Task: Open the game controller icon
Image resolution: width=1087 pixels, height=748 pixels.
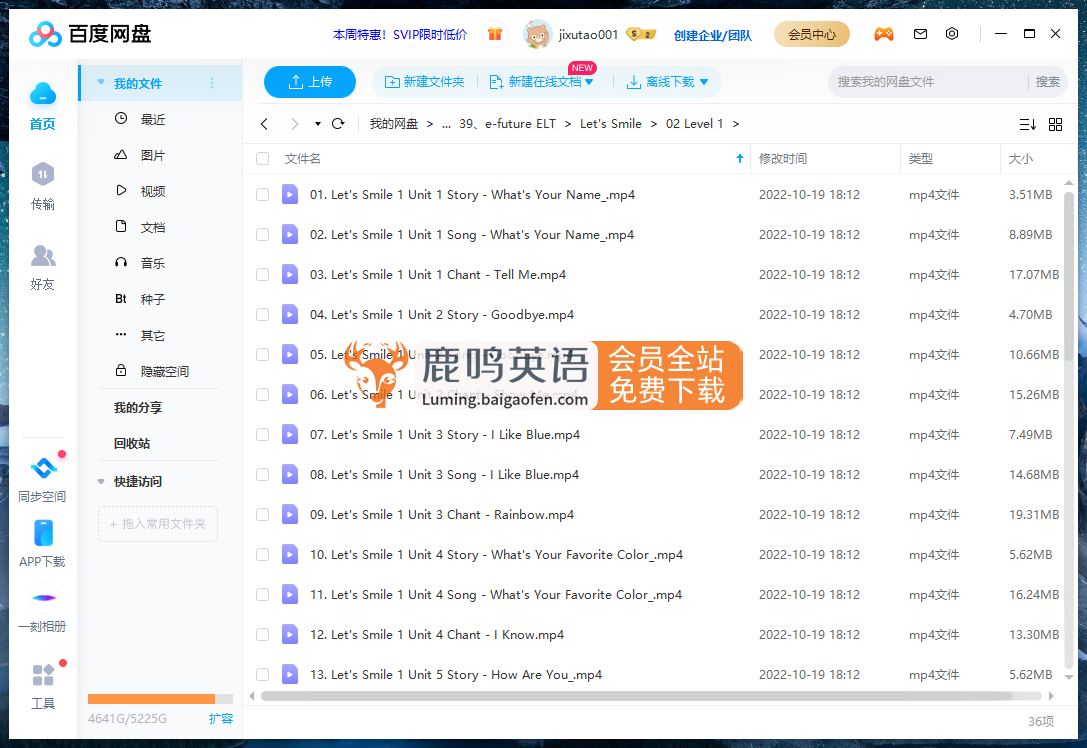Action: (x=884, y=34)
